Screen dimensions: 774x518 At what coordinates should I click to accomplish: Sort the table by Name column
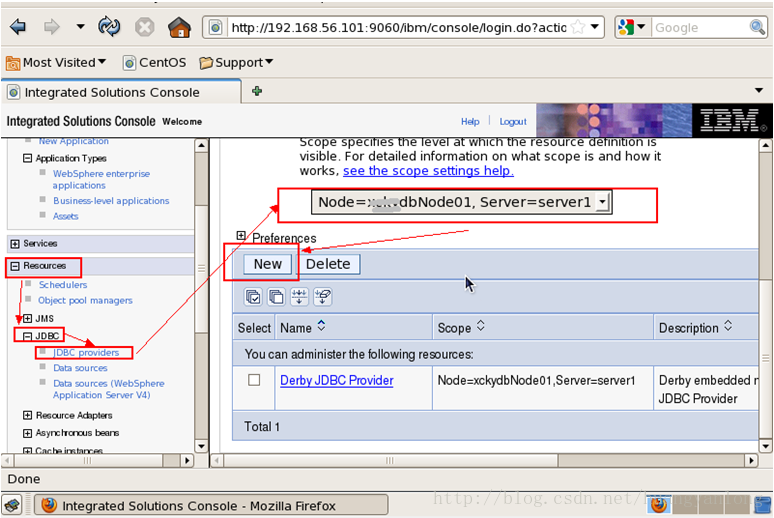(x=321, y=326)
